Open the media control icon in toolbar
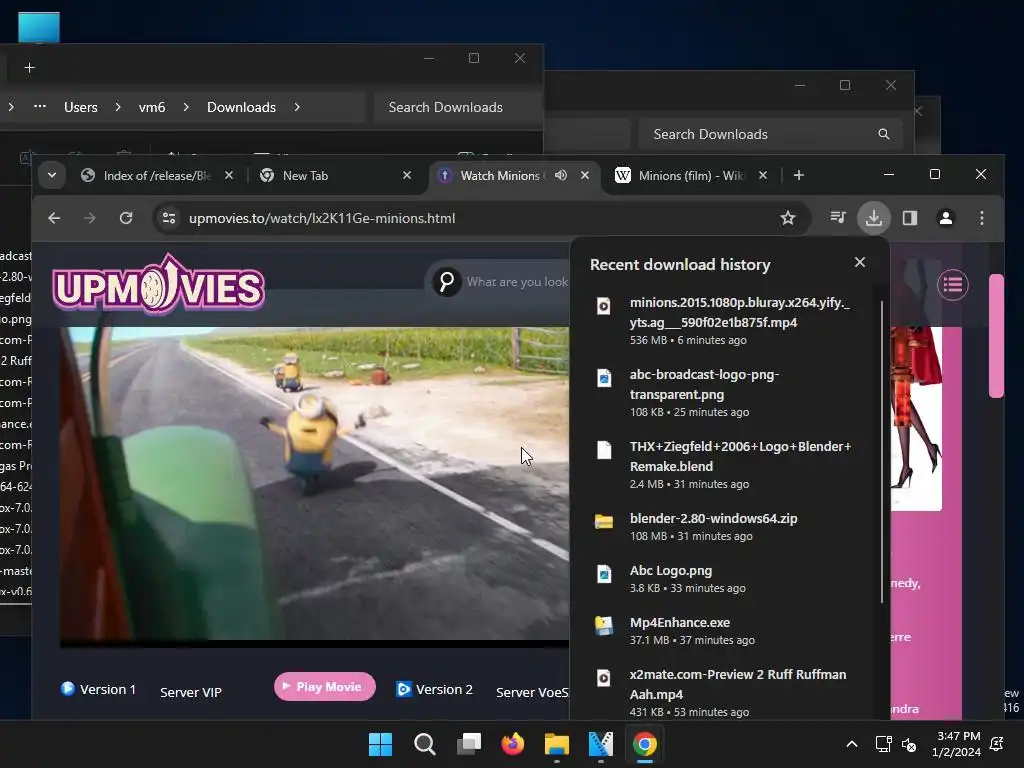1024x768 pixels. click(x=837, y=217)
